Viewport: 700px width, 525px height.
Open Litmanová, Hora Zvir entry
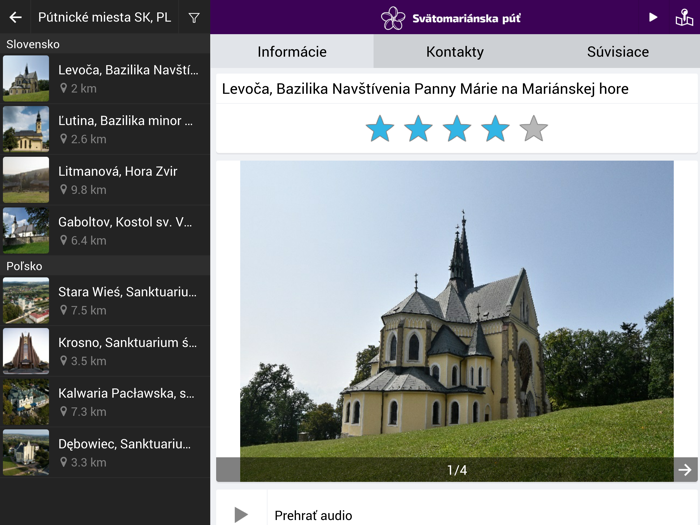(x=105, y=180)
